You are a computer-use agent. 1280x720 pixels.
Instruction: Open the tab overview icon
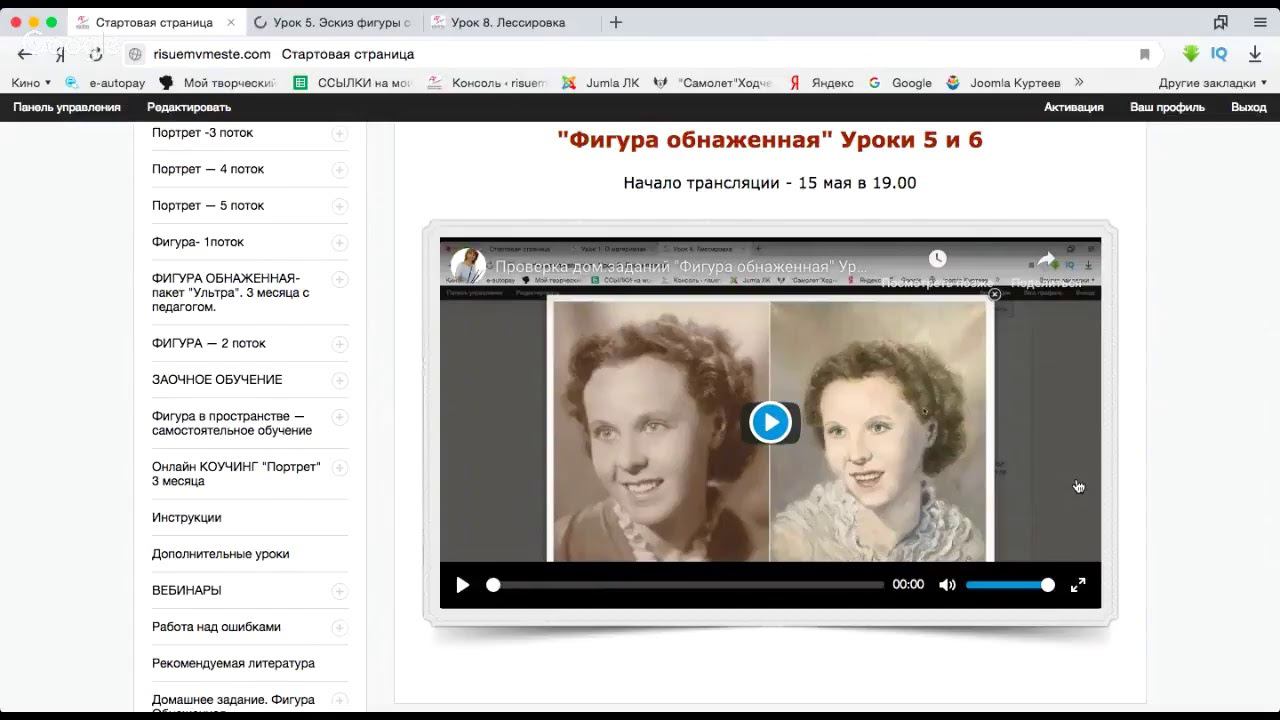coord(1221,22)
